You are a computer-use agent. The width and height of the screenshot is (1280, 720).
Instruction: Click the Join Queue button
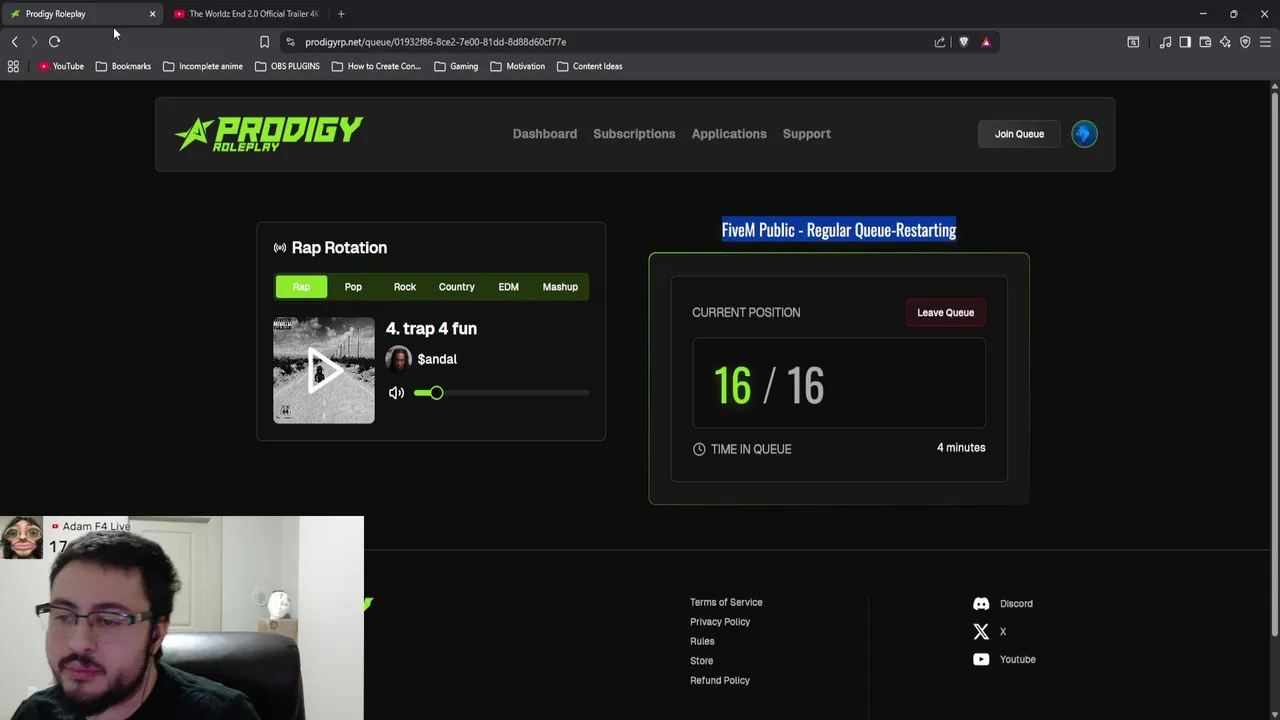(1019, 134)
